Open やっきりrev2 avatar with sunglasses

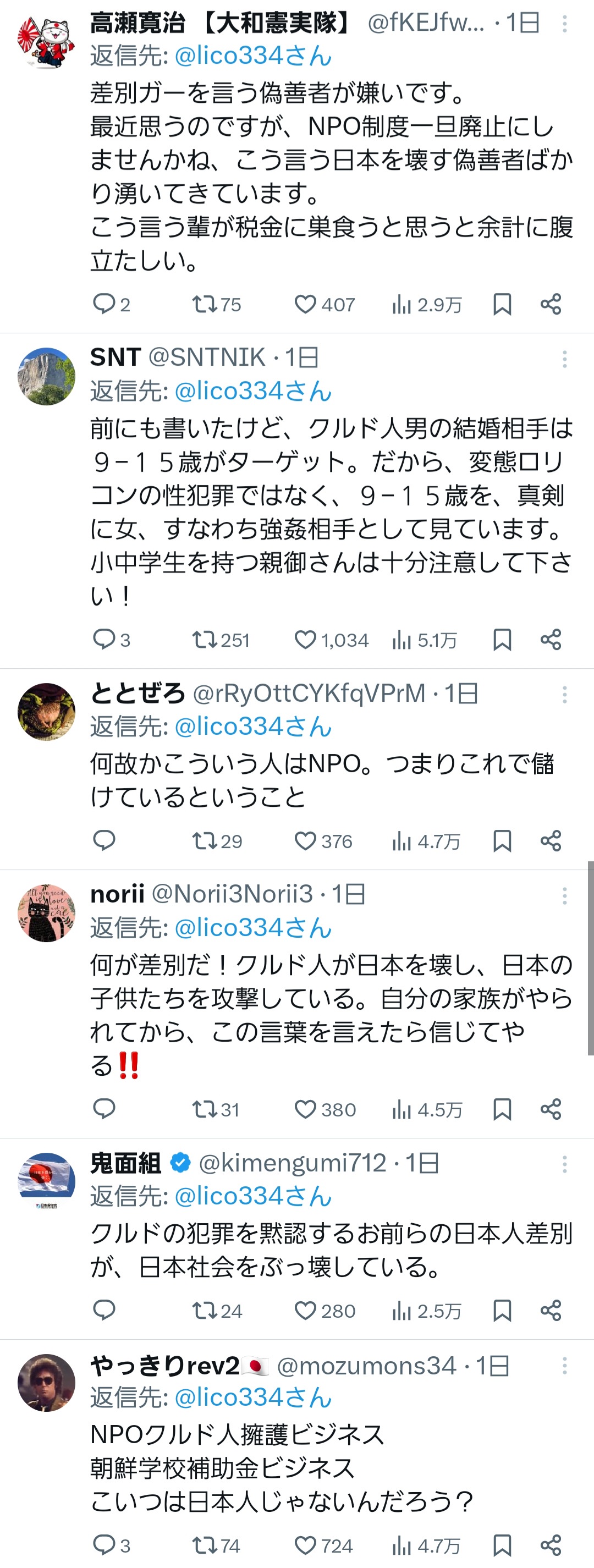point(46,1382)
